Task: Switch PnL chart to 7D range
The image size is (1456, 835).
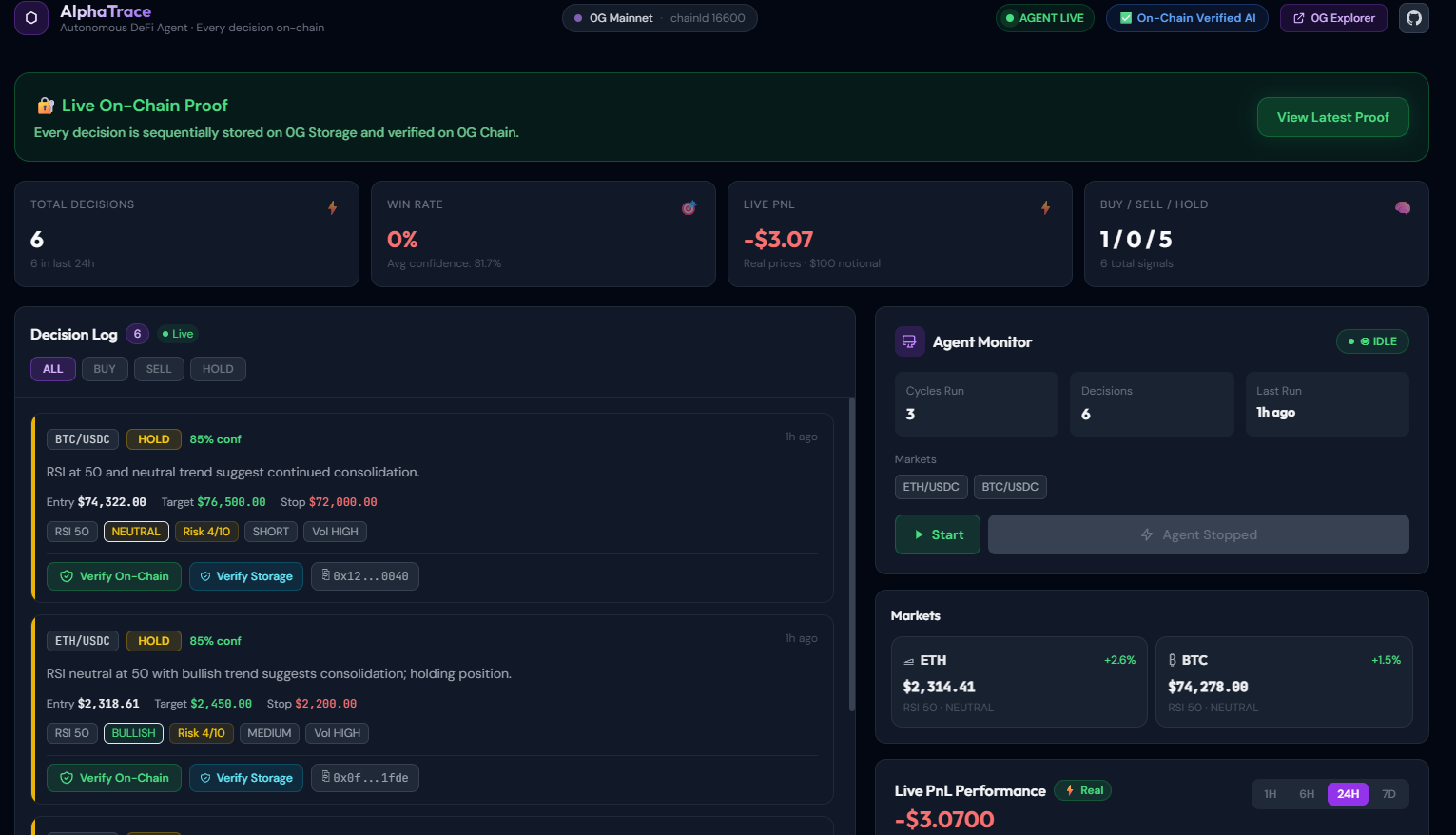Action: 1388,794
